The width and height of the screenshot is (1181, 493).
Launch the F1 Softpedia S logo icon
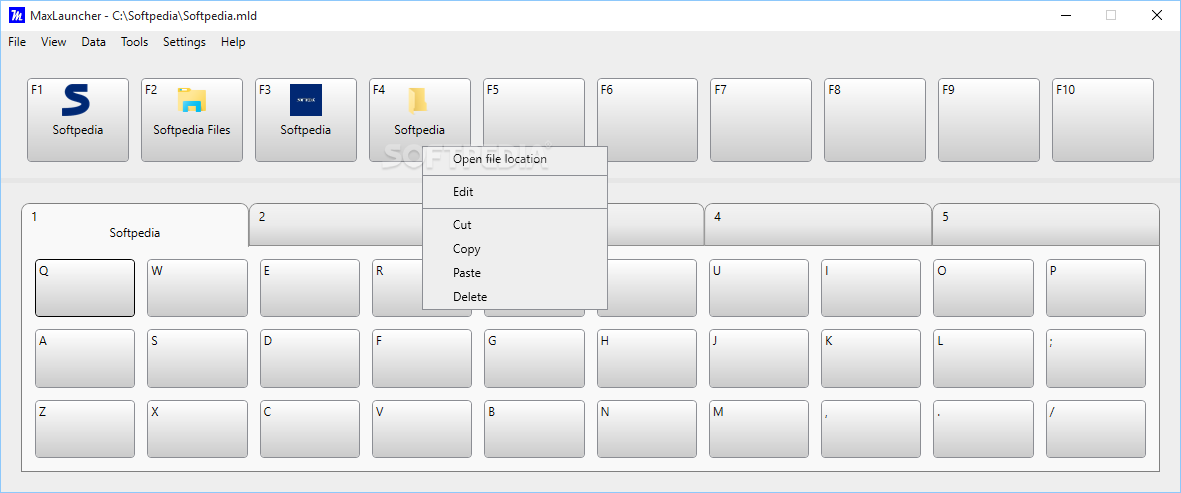[x=76, y=99]
